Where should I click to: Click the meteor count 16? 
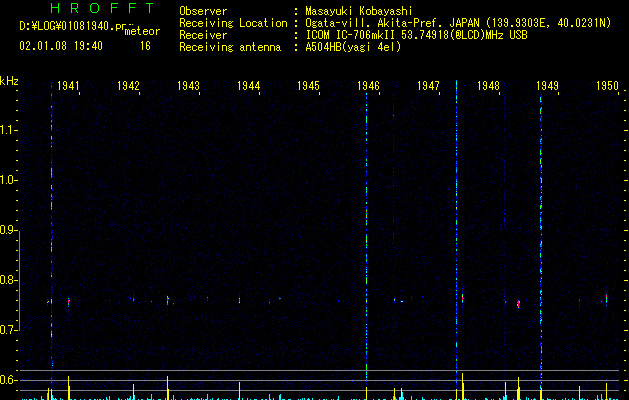[145, 46]
